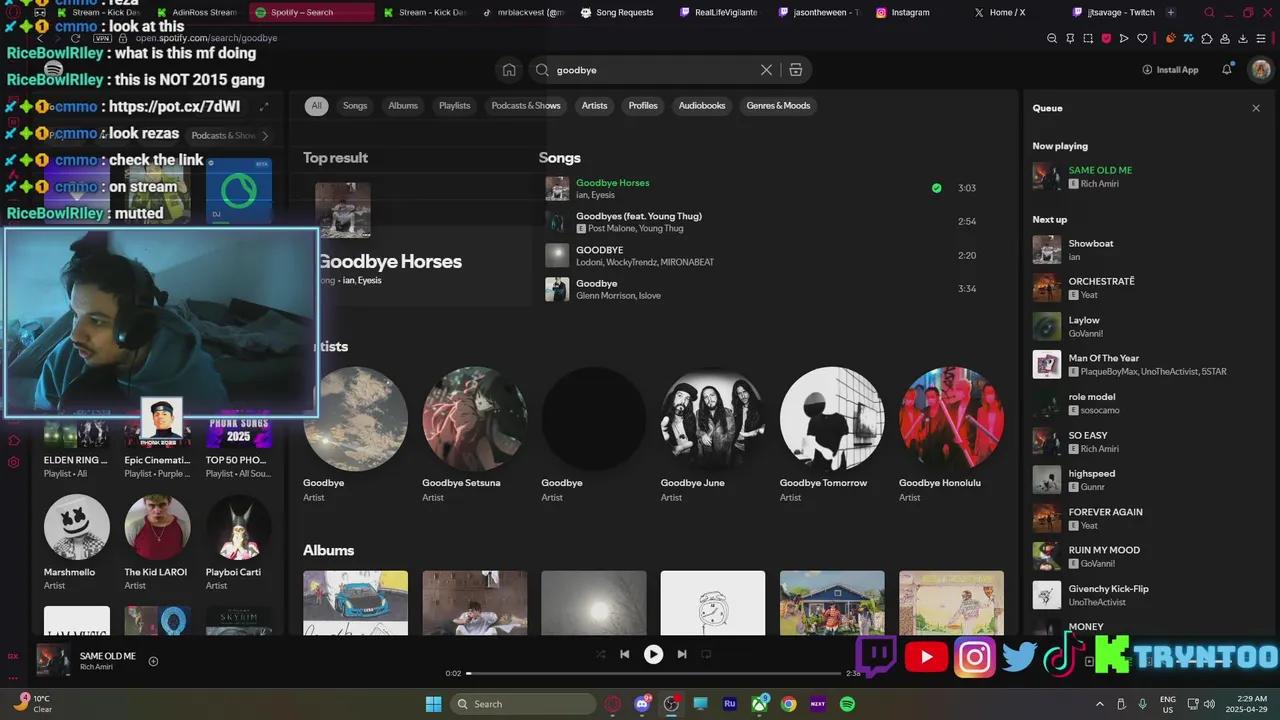The height and width of the screenshot is (720, 1280).
Task: Open Xbox app from the taskbar
Action: click(x=760, y=704)
